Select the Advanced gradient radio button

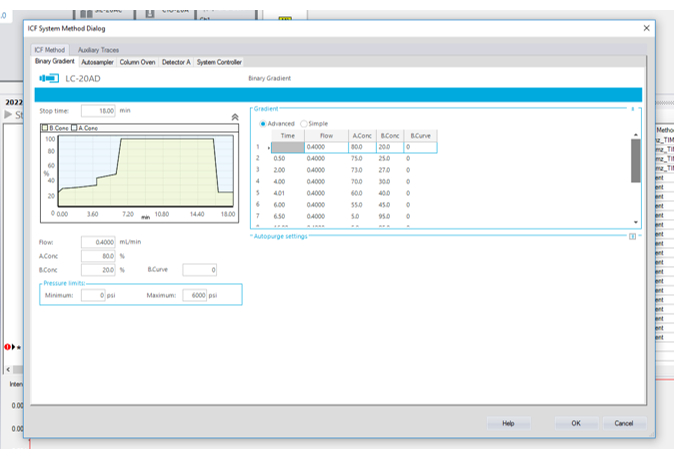click(x=263, y=124)
